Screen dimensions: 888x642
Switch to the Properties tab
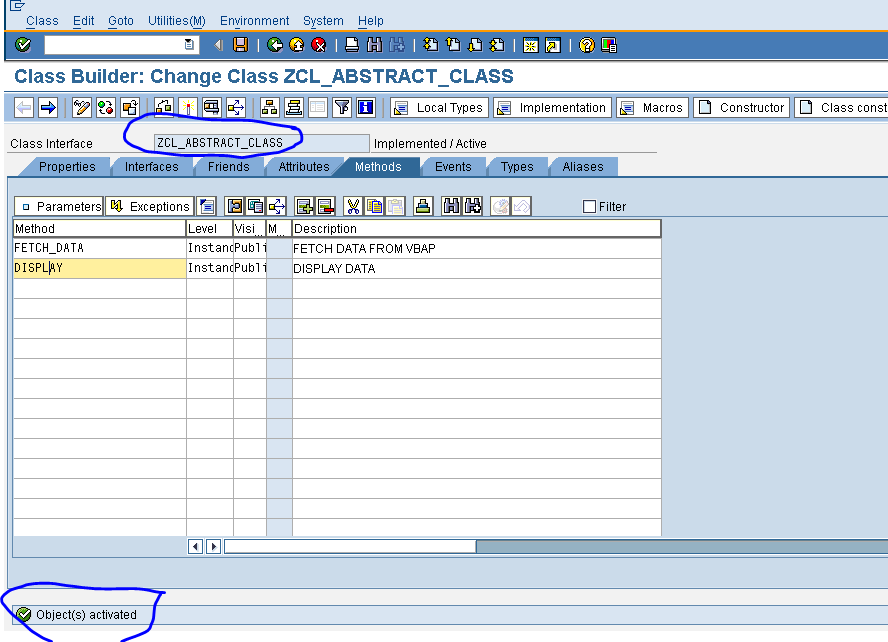pos(67,166)
